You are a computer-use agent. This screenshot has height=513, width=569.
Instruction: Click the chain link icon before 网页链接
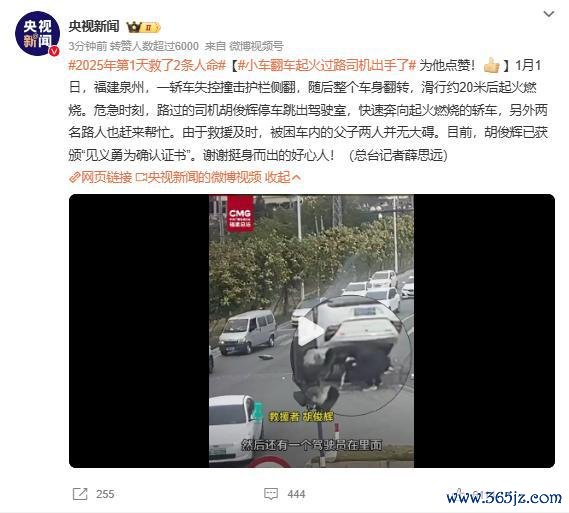74,177
